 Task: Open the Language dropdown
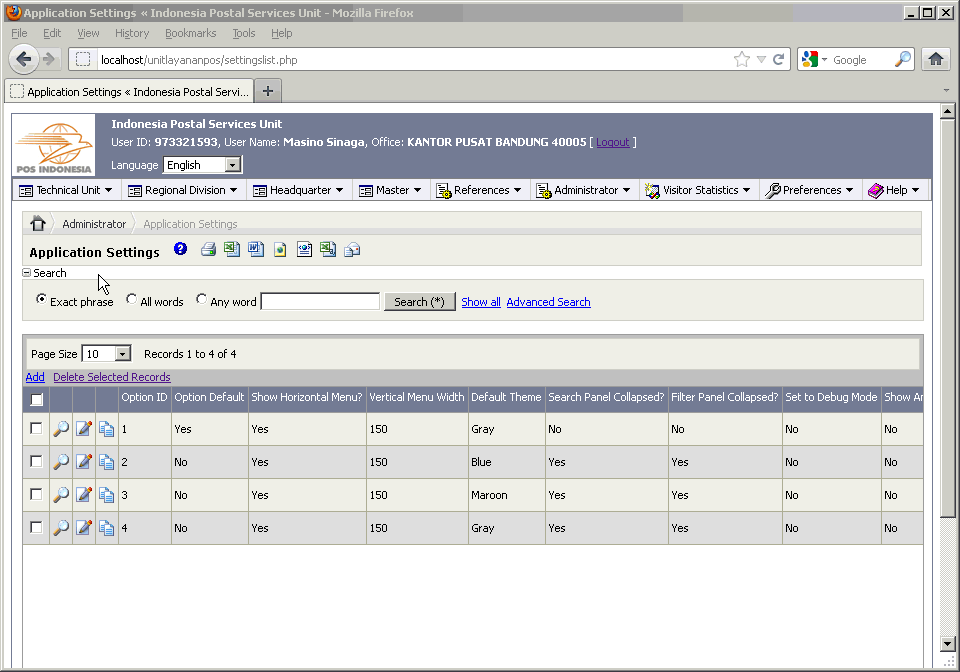pyautogui.click(x=203, y=165)
